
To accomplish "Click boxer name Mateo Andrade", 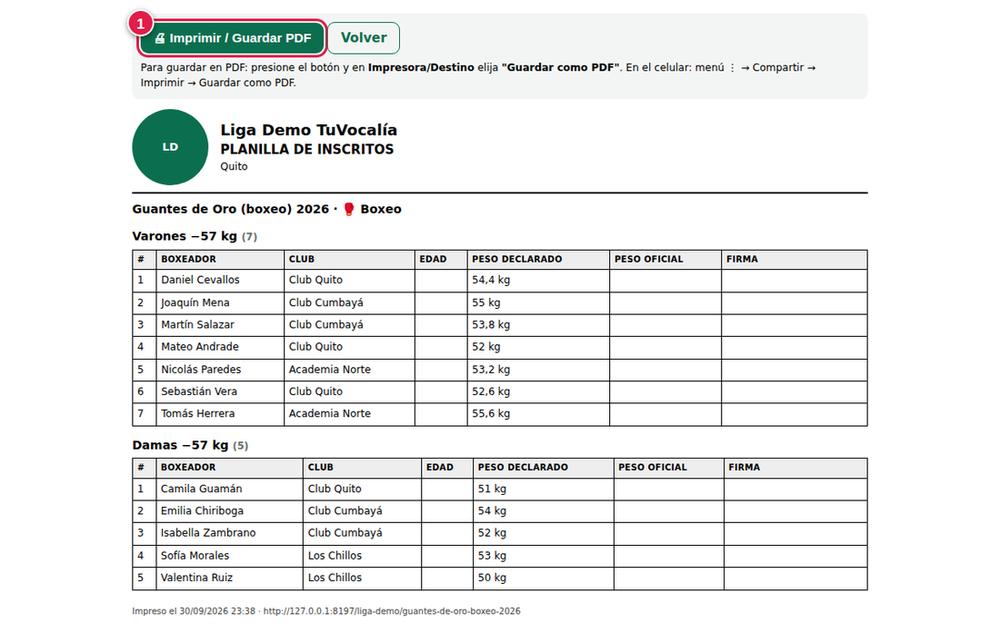I will (x=200, y=347).
